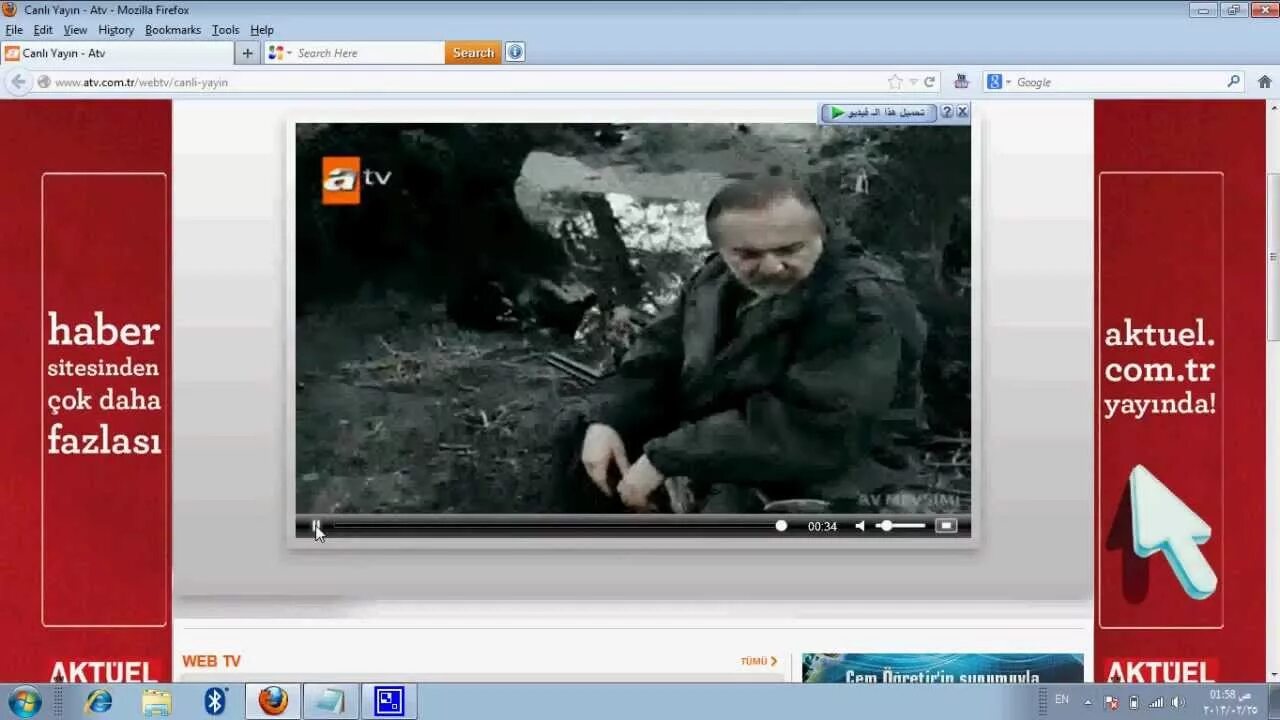Open the Bookmarks menu

(173, 30)
